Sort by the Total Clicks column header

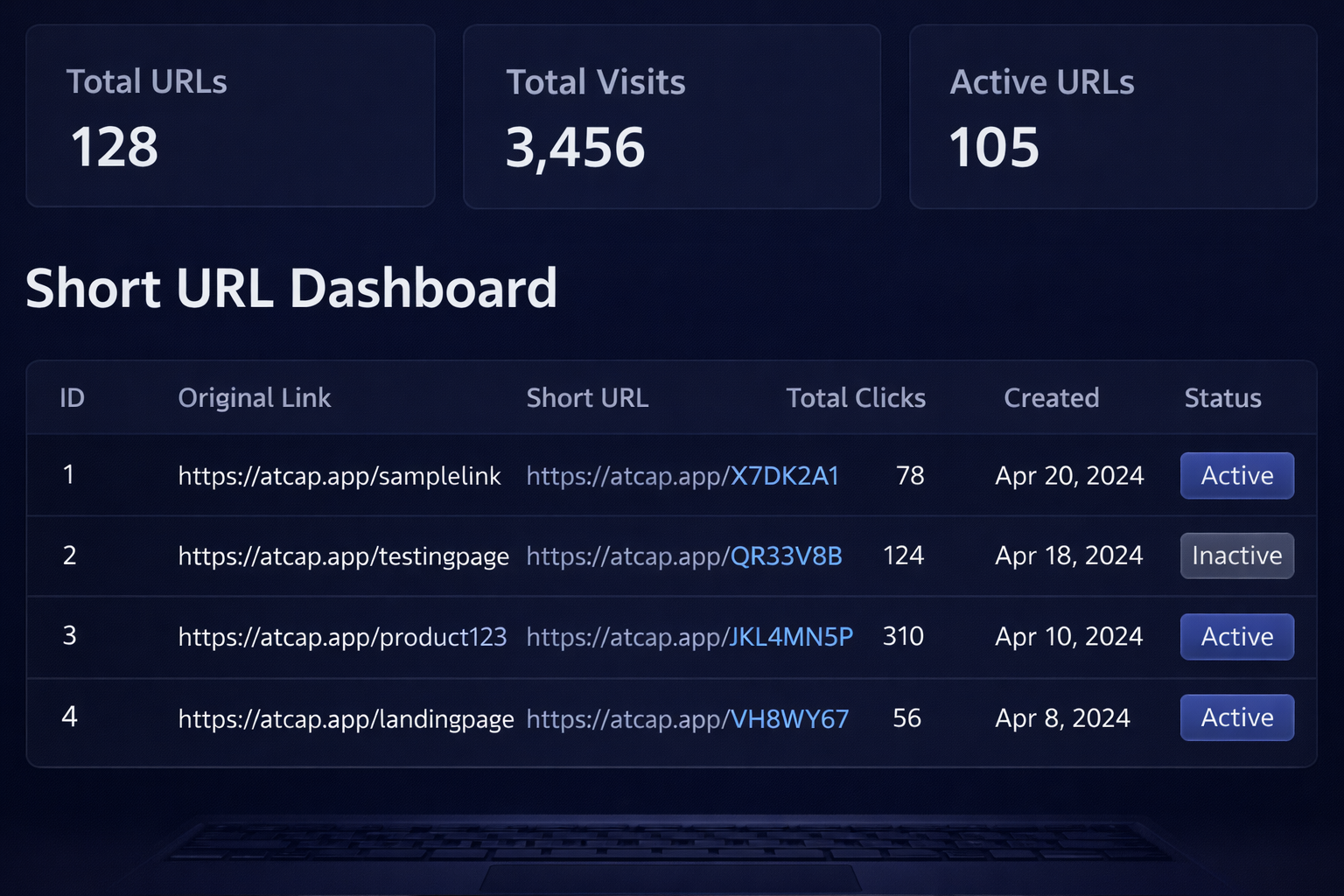pyautogui.click(x=855, y=398)
